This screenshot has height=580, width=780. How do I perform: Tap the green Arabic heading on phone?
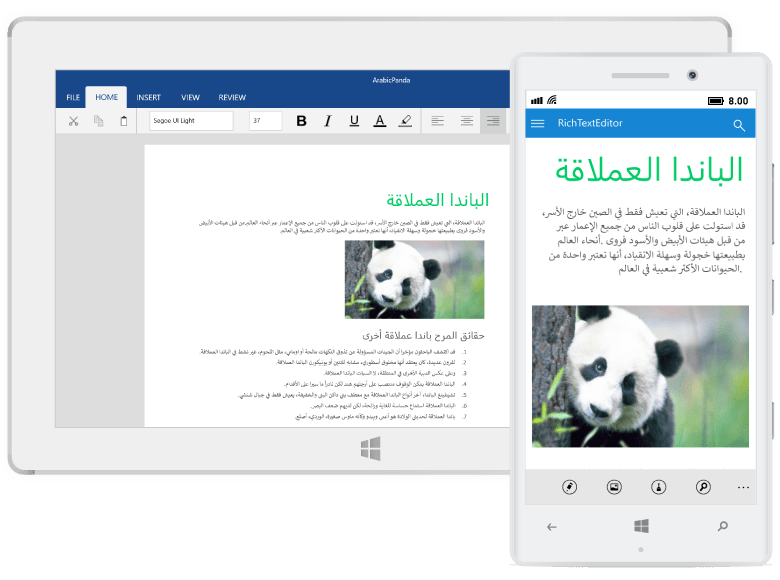click(649, 170)
